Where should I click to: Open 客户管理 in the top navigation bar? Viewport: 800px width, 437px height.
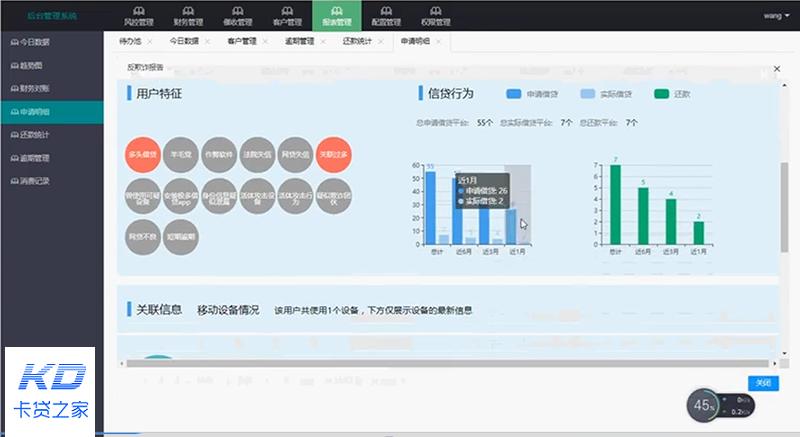(287, 16)
